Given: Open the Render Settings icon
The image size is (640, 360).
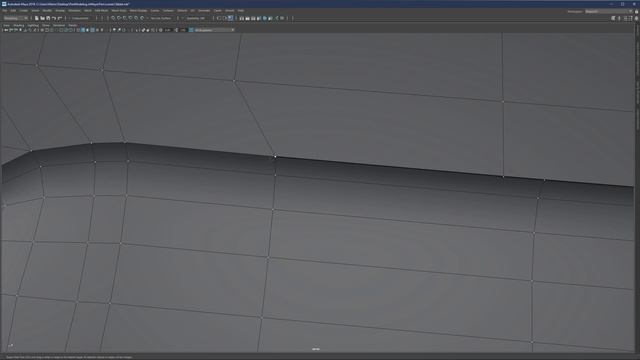Looking at the screenshot, I should click(x=259, y=18).
